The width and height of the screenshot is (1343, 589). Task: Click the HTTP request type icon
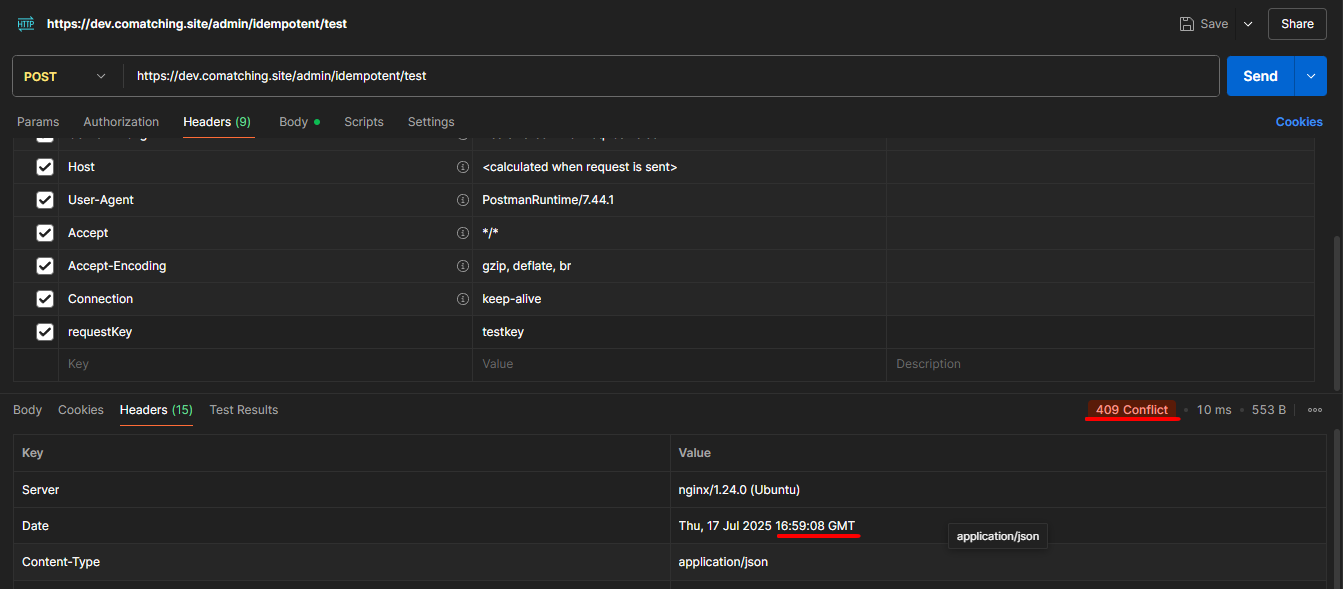tap(25, 23)
